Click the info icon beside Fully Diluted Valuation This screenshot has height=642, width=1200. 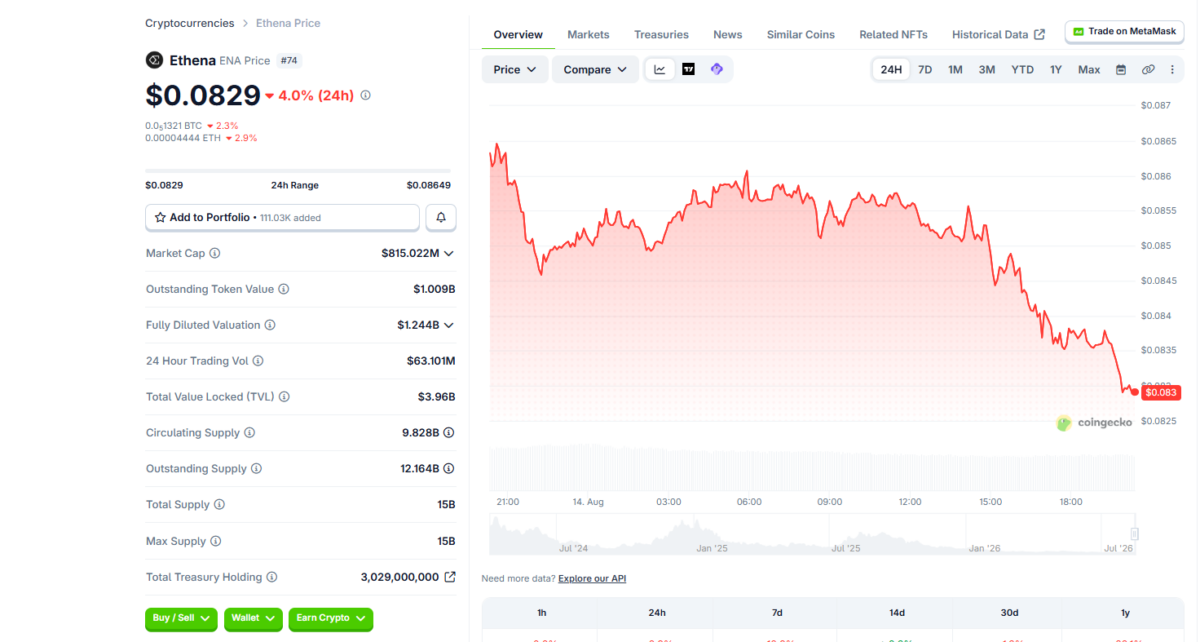[x=270, y=325]
